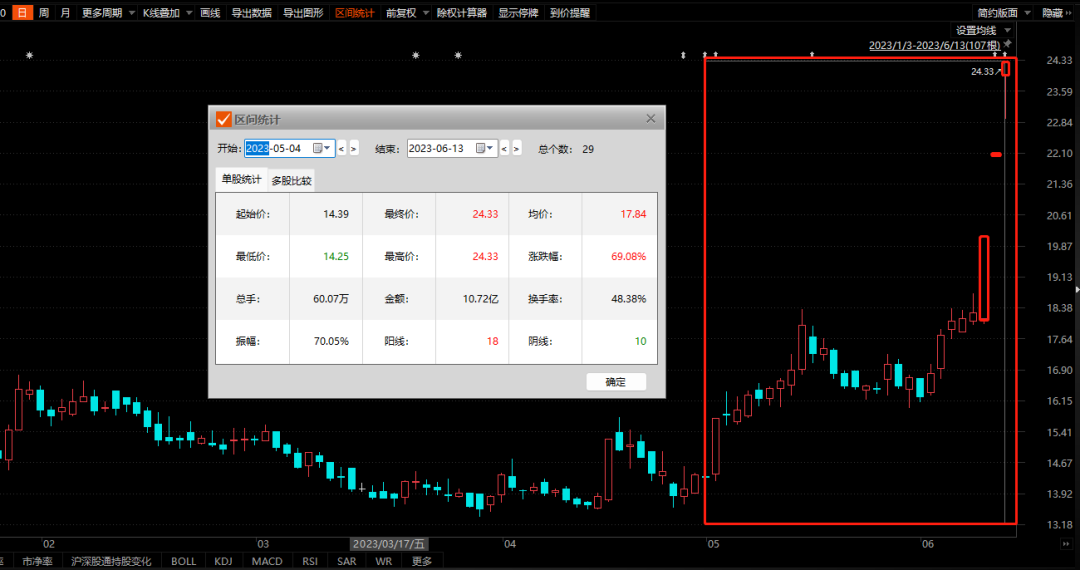This screenshot has height=570, width=1080.
Task: Click the 确定 confirm button
Action: click(616, 382)
